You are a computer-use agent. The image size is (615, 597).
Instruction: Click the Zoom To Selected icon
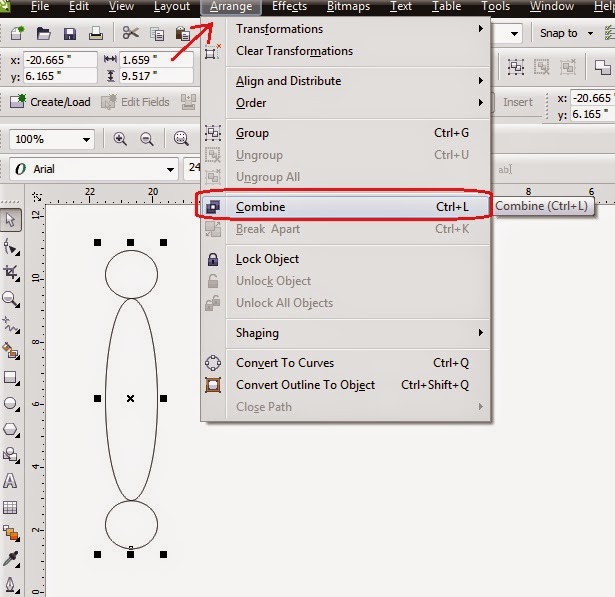click(x=181, y=138)
